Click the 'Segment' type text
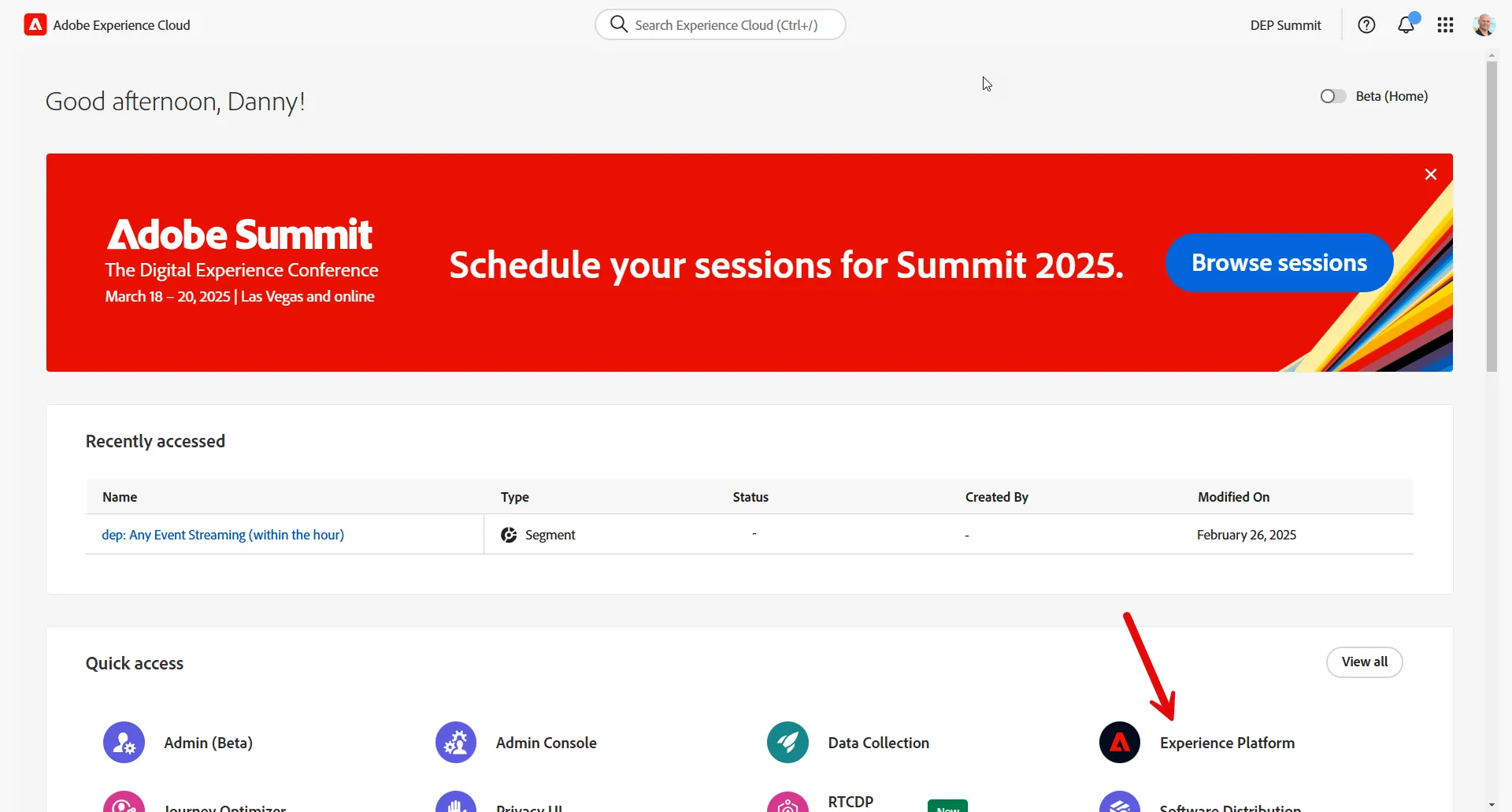1512x812 pixels. (550, 535)
